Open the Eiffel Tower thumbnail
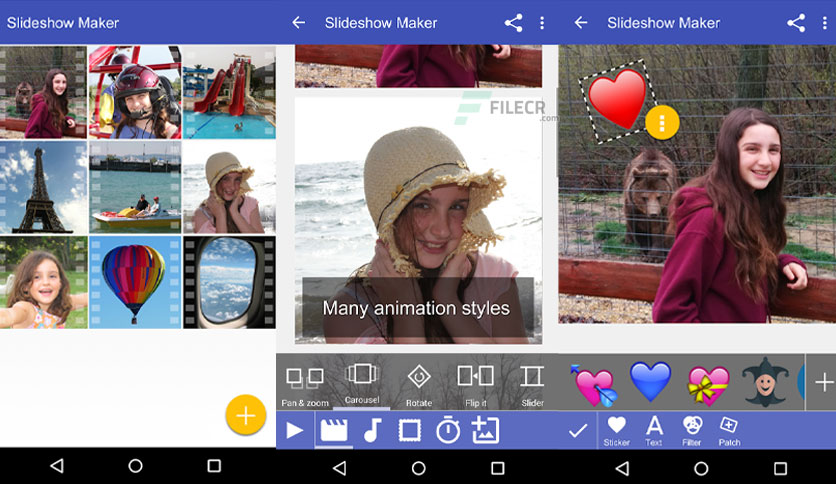The height and width of the screenshot is (484, 836). pyautogui.click(x=43, y=187)
